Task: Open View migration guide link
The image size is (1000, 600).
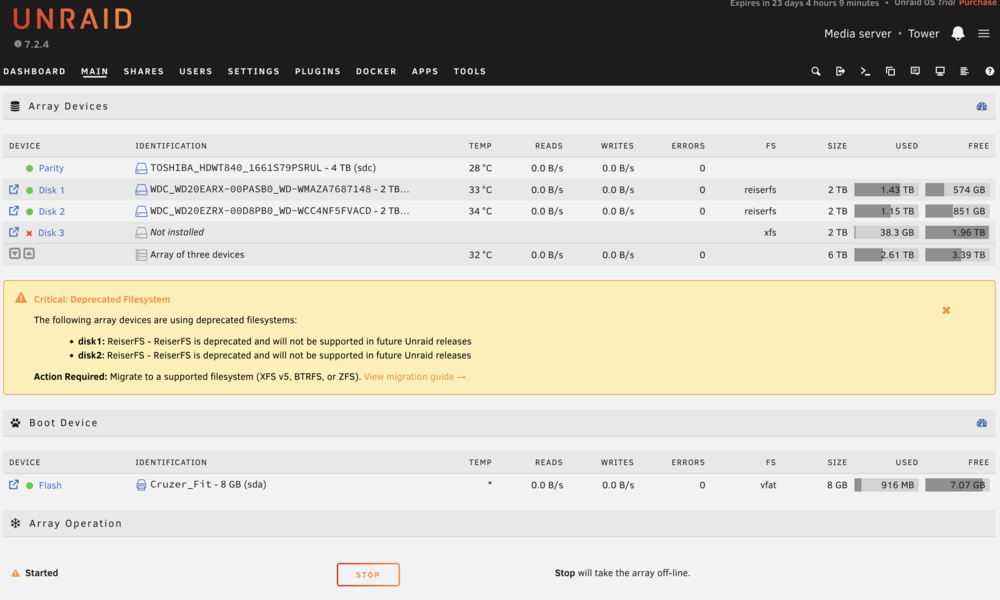Action: (x=415, y=377)
